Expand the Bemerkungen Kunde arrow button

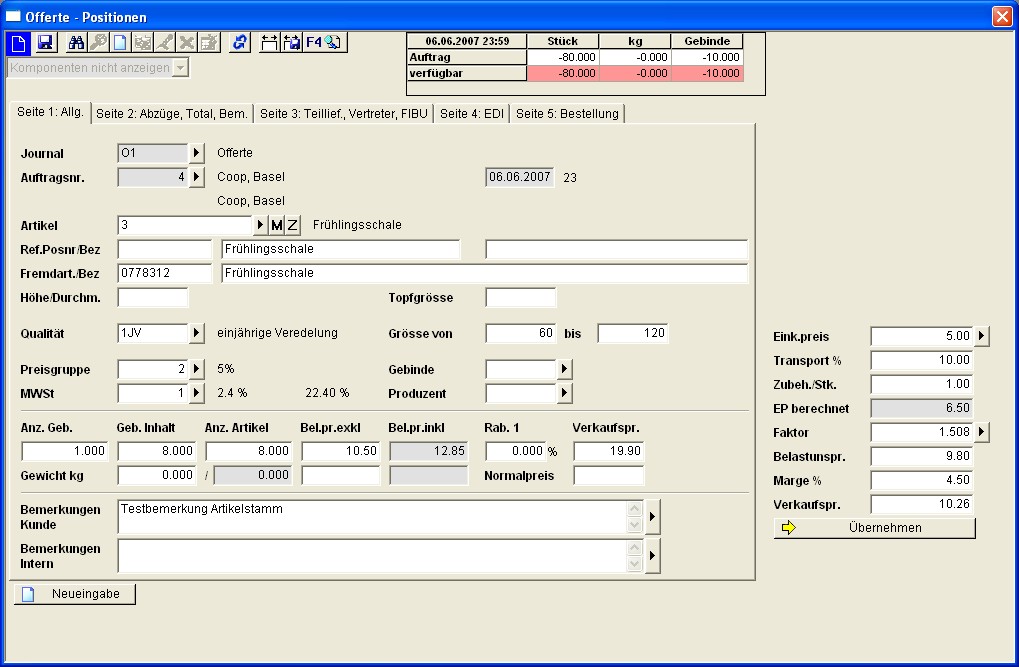click(x=652, y=517)
